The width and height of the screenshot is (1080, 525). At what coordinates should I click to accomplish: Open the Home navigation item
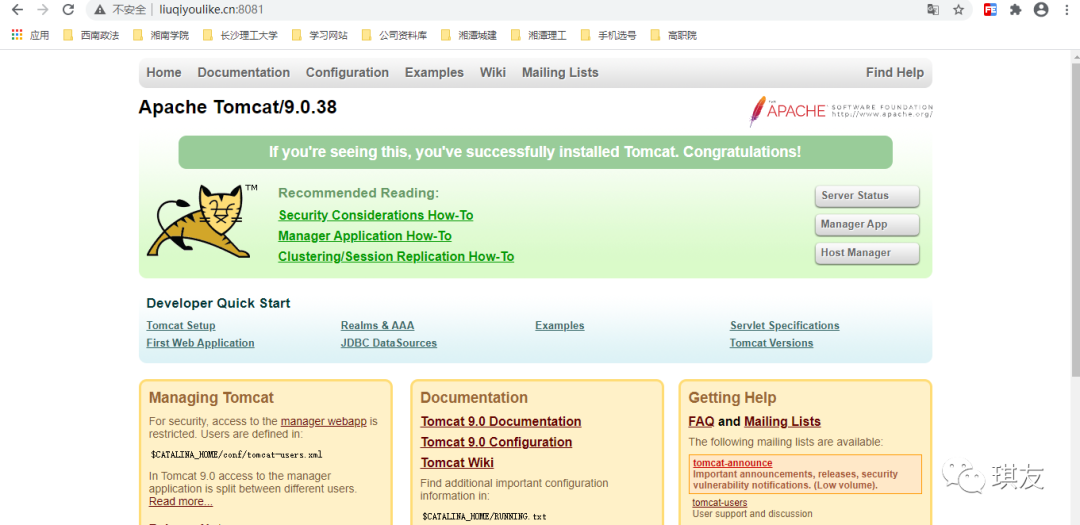[x=164, y=72]
